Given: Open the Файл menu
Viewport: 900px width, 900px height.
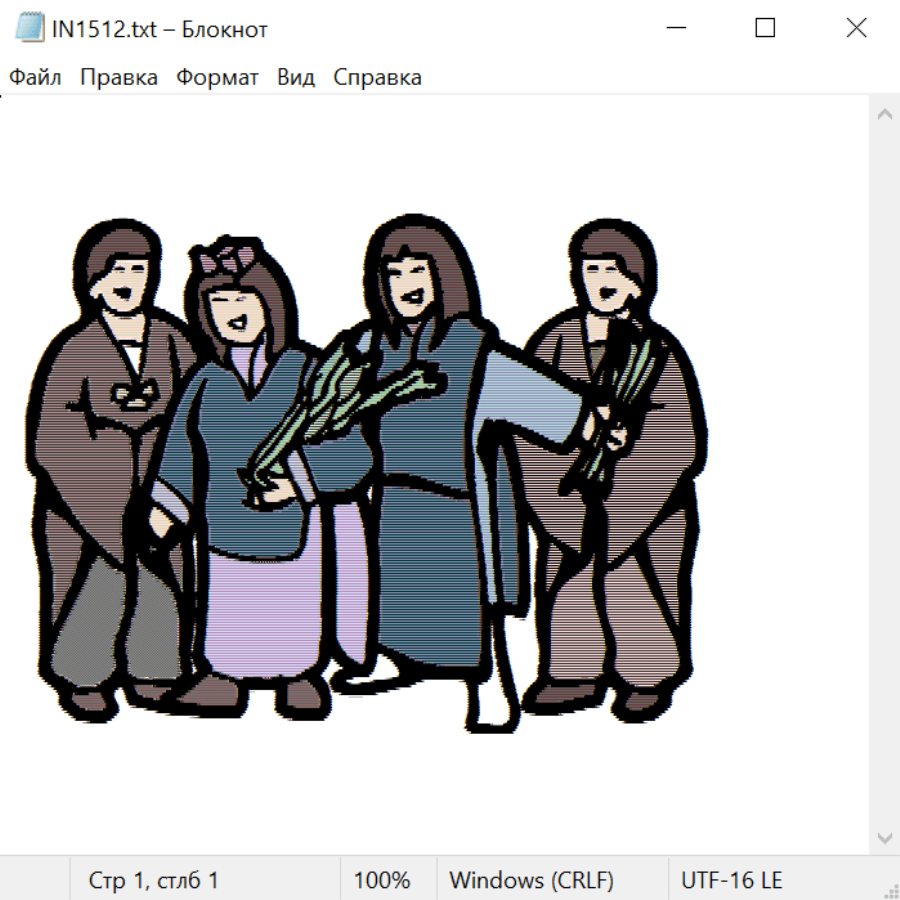Looking at the screenshot, I should [x=35, y=78].
